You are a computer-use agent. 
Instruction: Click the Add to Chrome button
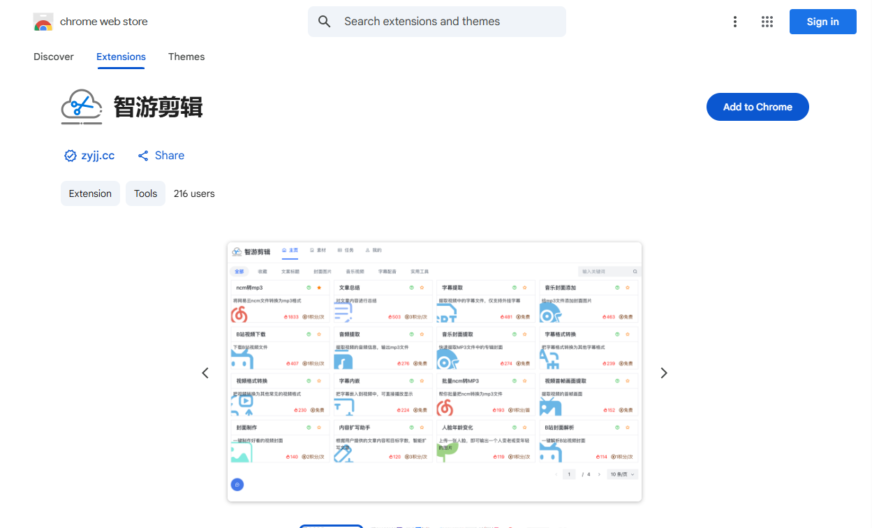[x=757, y=107]
